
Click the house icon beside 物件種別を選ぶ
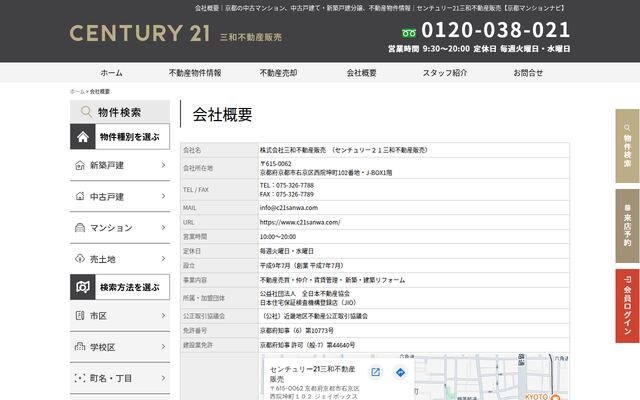(x=83, y=137)
